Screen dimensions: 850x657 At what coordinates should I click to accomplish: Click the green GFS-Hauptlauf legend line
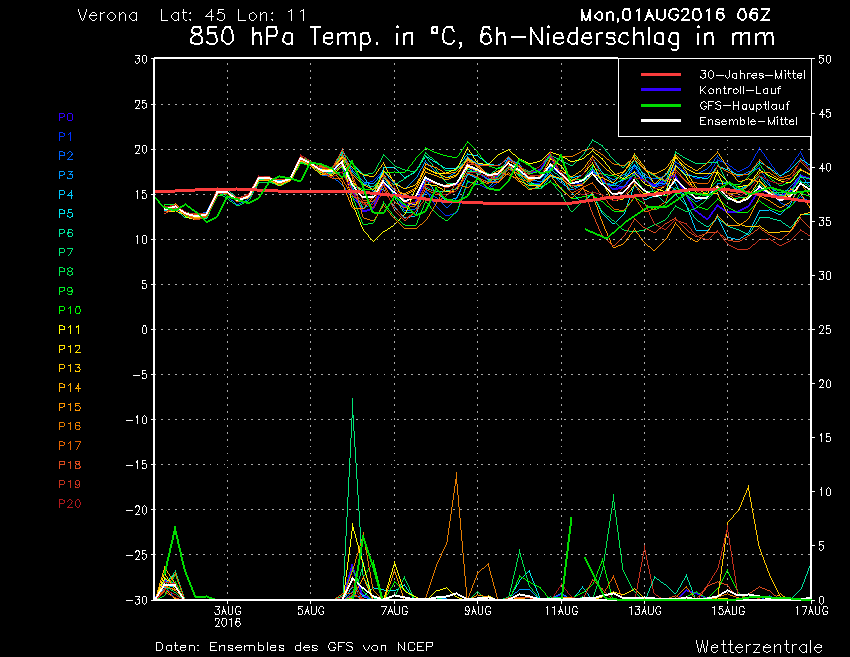coord(653,105)
